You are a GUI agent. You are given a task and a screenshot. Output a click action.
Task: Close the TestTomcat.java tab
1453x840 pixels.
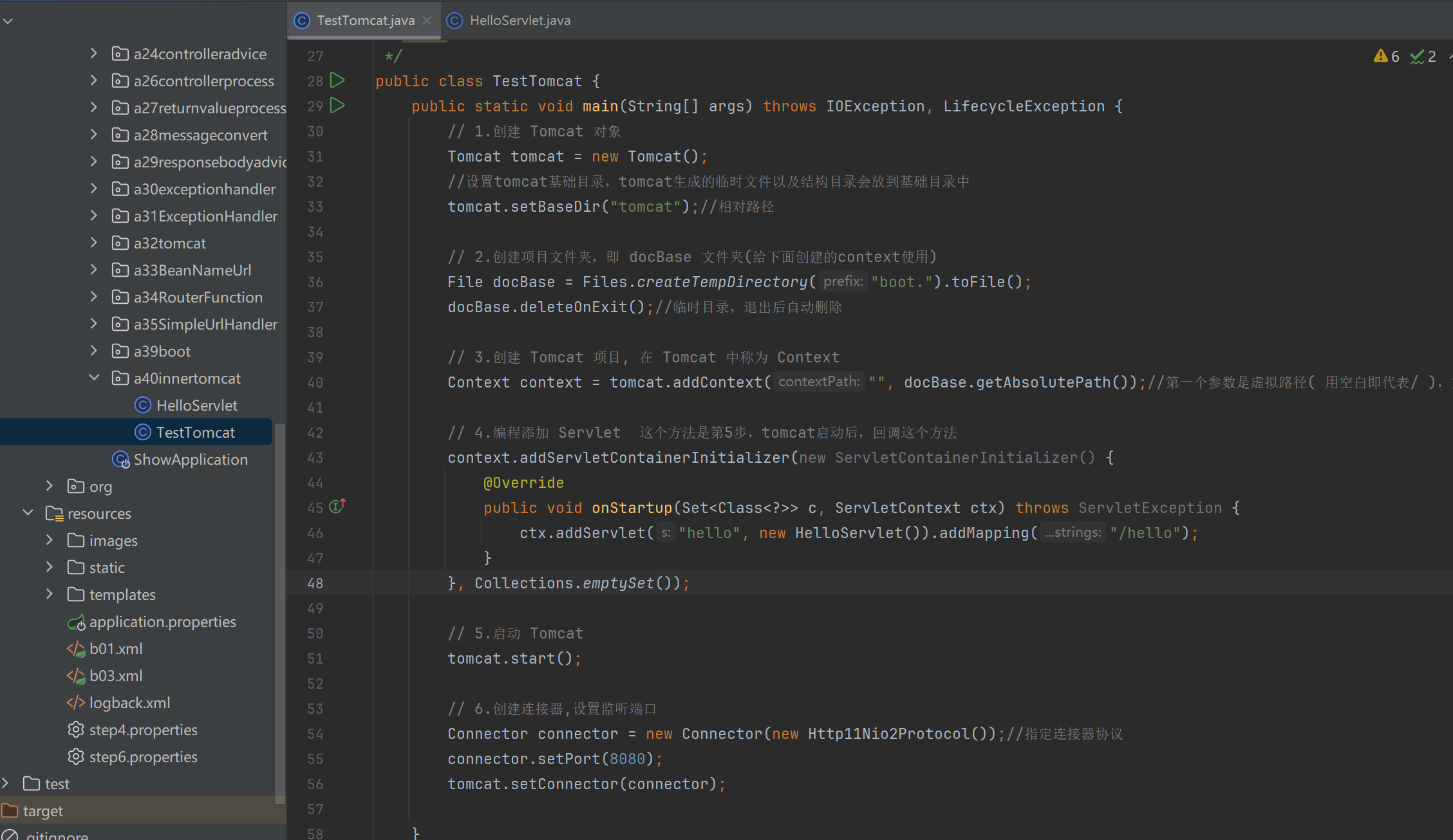tap(427, 21)
